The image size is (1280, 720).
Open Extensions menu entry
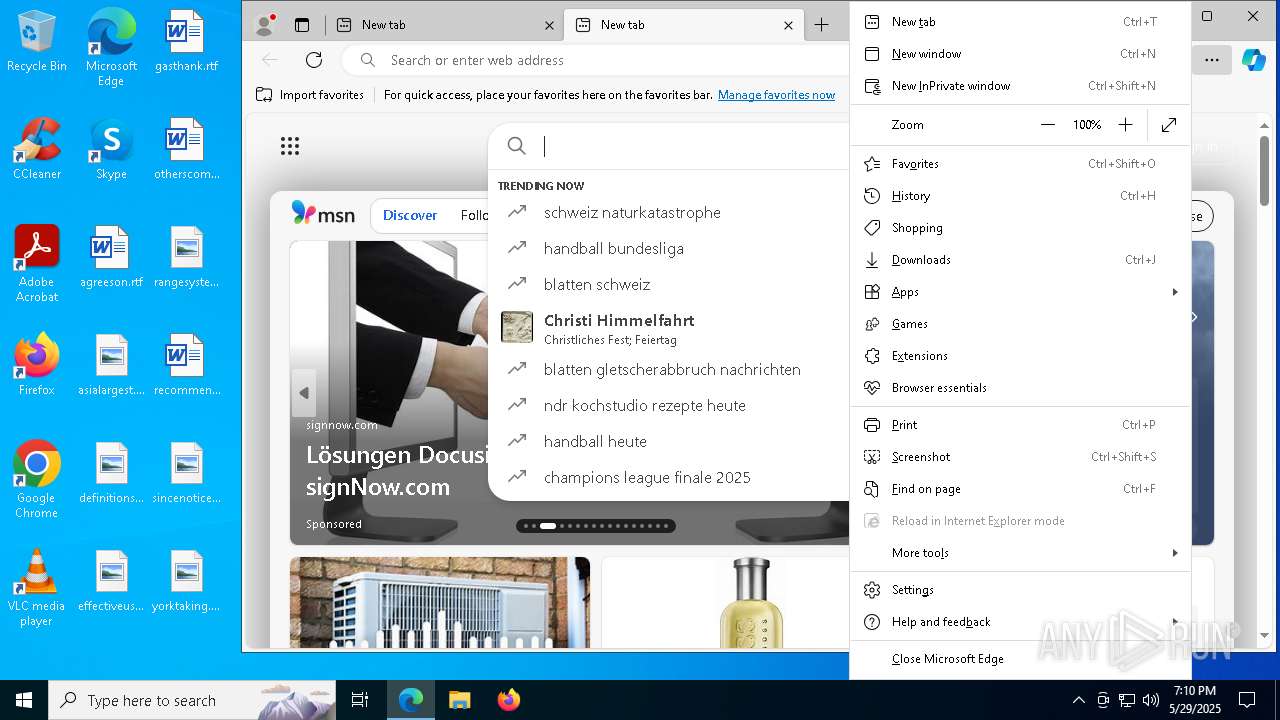(1020, 356)
